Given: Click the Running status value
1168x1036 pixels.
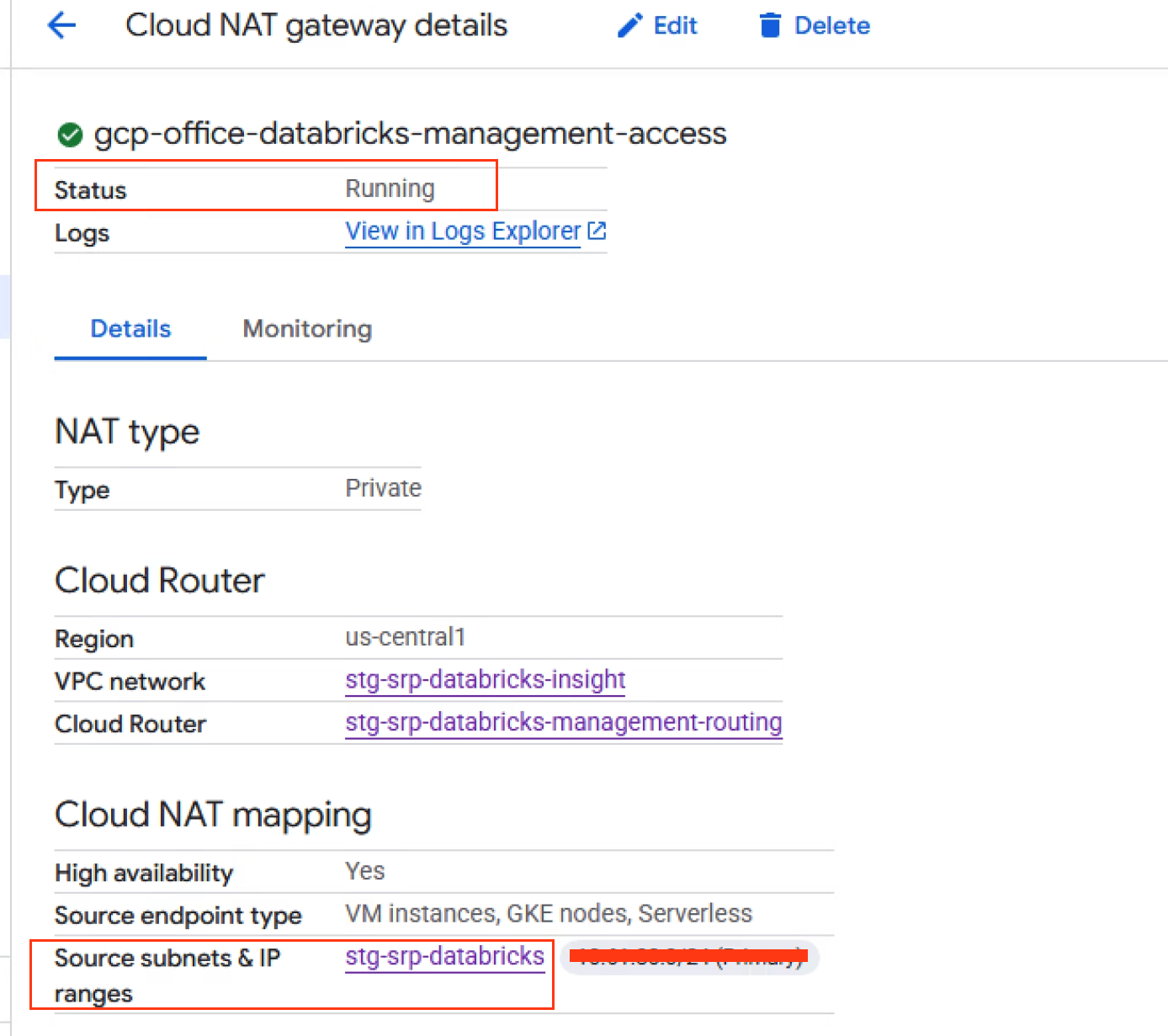Looking at the screenshot, I should click(390, 189).
